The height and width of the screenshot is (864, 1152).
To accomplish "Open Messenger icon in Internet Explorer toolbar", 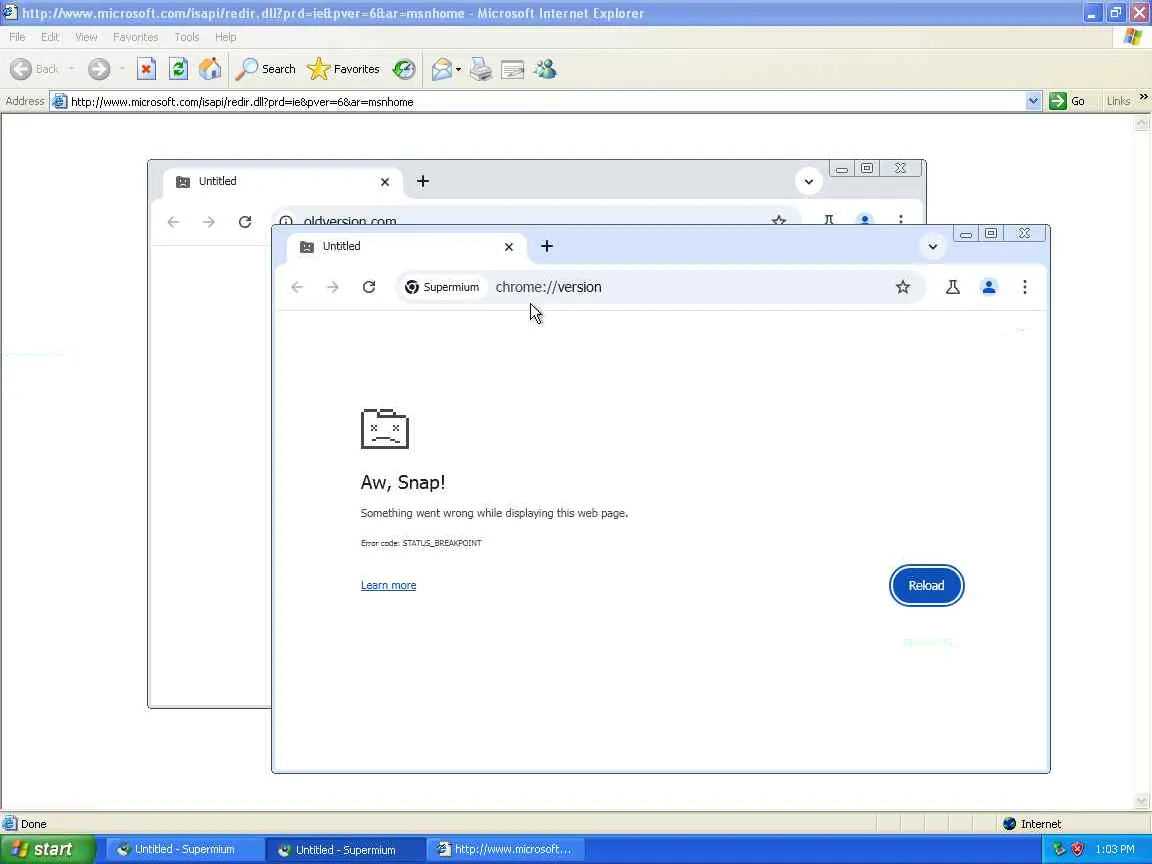I will point(545,69).
